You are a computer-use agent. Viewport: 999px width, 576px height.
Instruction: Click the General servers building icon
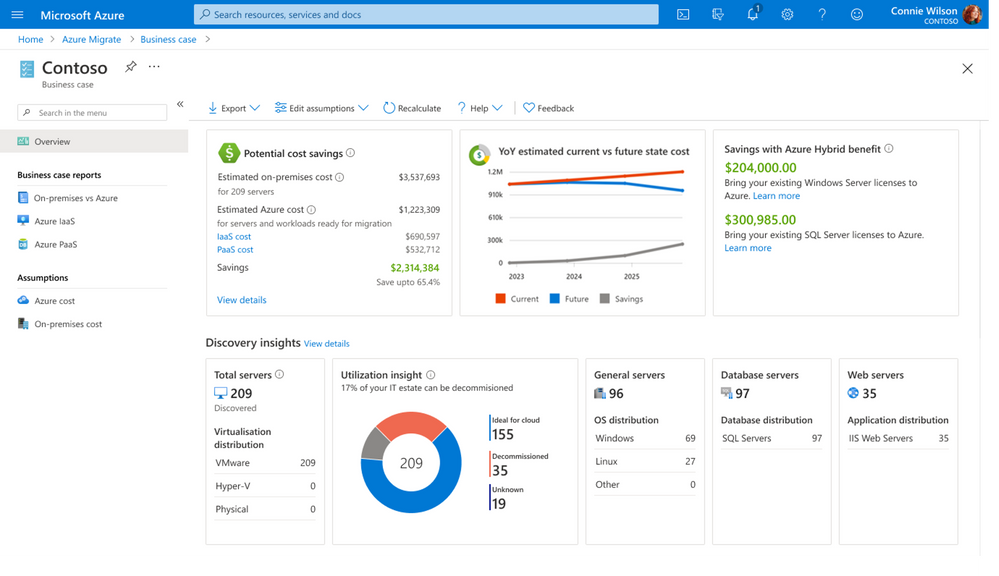click(600, 393)
